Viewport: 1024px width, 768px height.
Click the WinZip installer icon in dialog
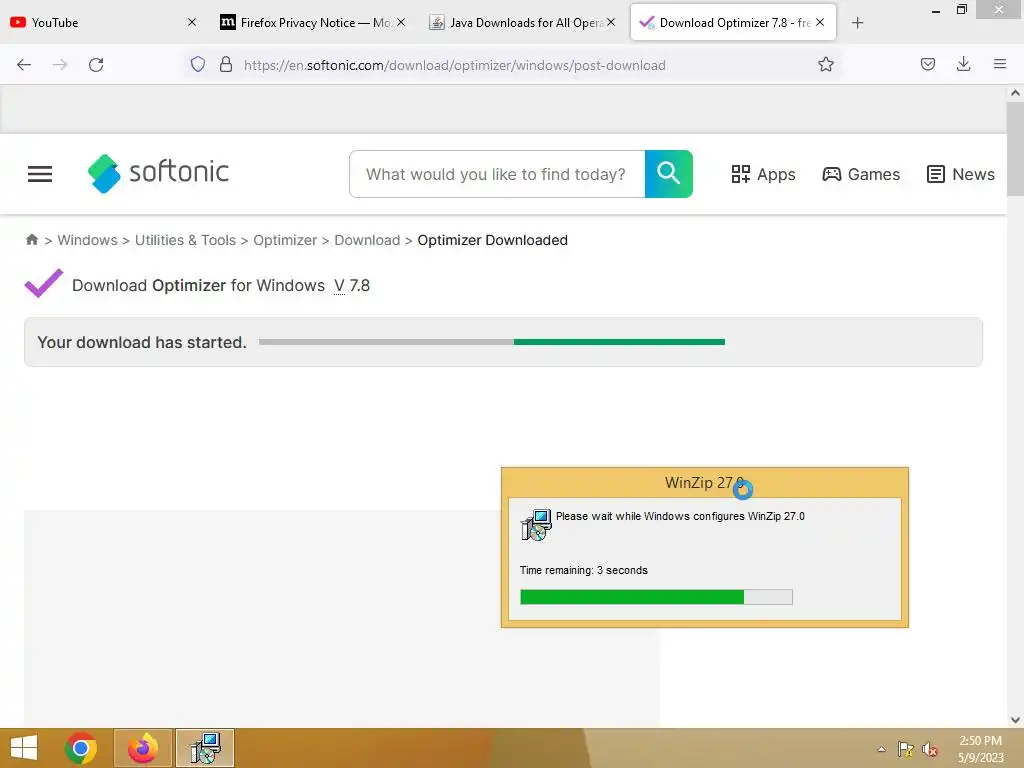coord(536,525)
